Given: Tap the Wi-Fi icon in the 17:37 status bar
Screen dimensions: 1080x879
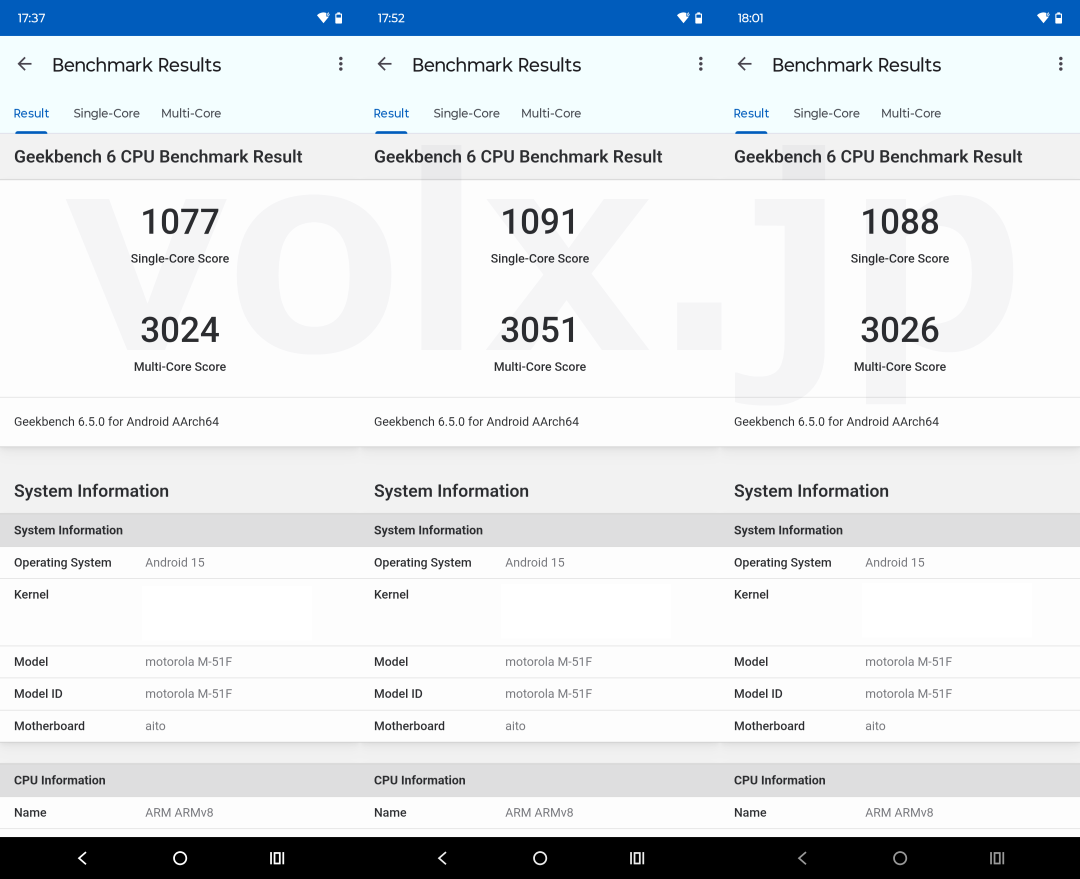Looking at the screenshot, I should pos(323,18).
